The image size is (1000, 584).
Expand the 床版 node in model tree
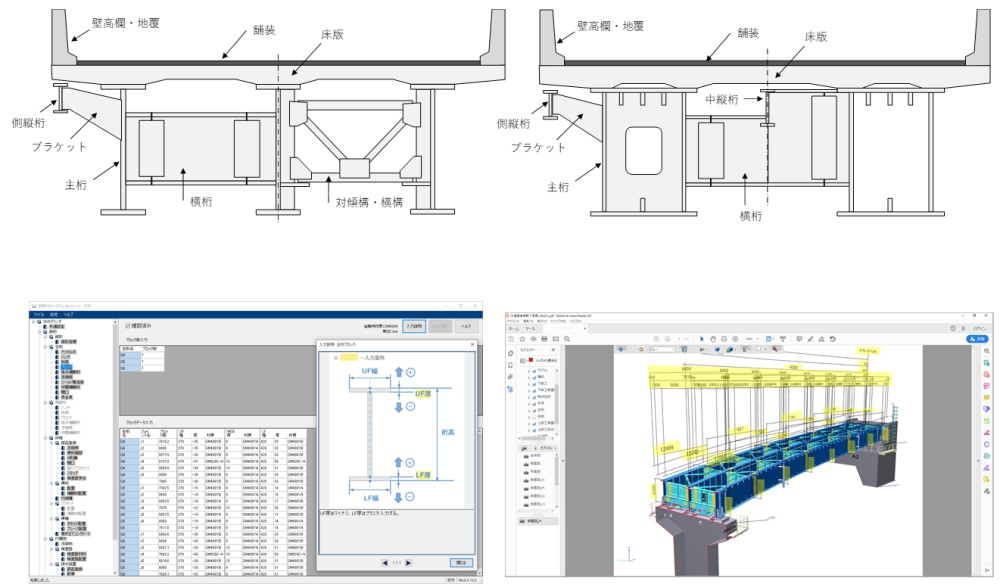tap(529, 417)
